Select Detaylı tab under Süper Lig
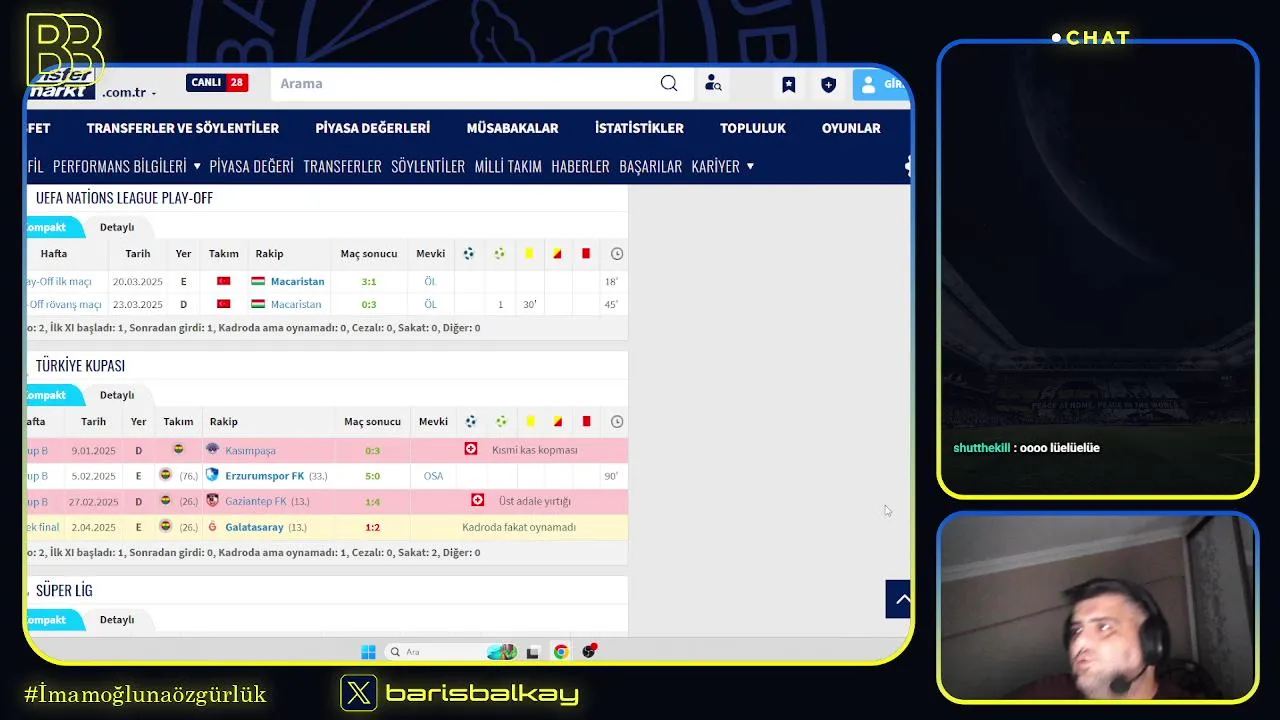Image resolution: width=1280 pixels, height=720 pixels. pyautogui.click(x=117, y=620)
